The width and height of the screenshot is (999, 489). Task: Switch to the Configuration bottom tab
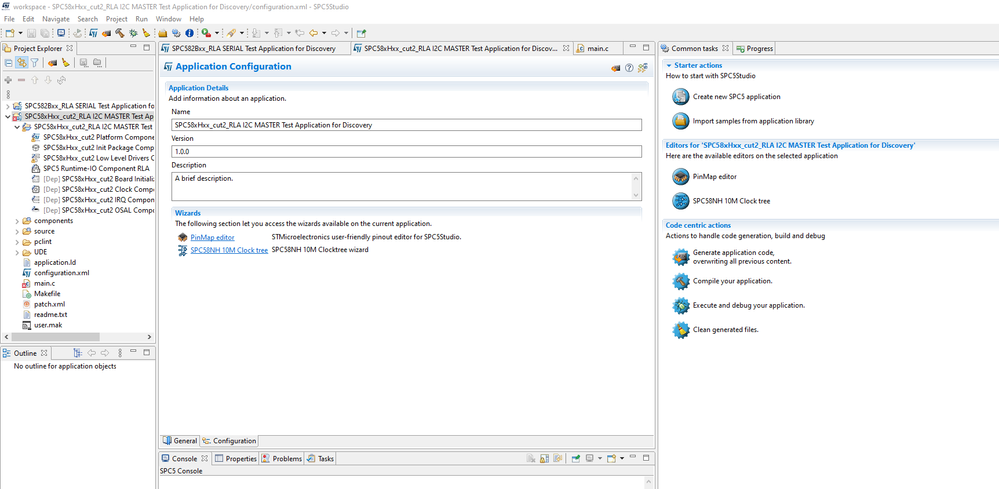point(229,441)
